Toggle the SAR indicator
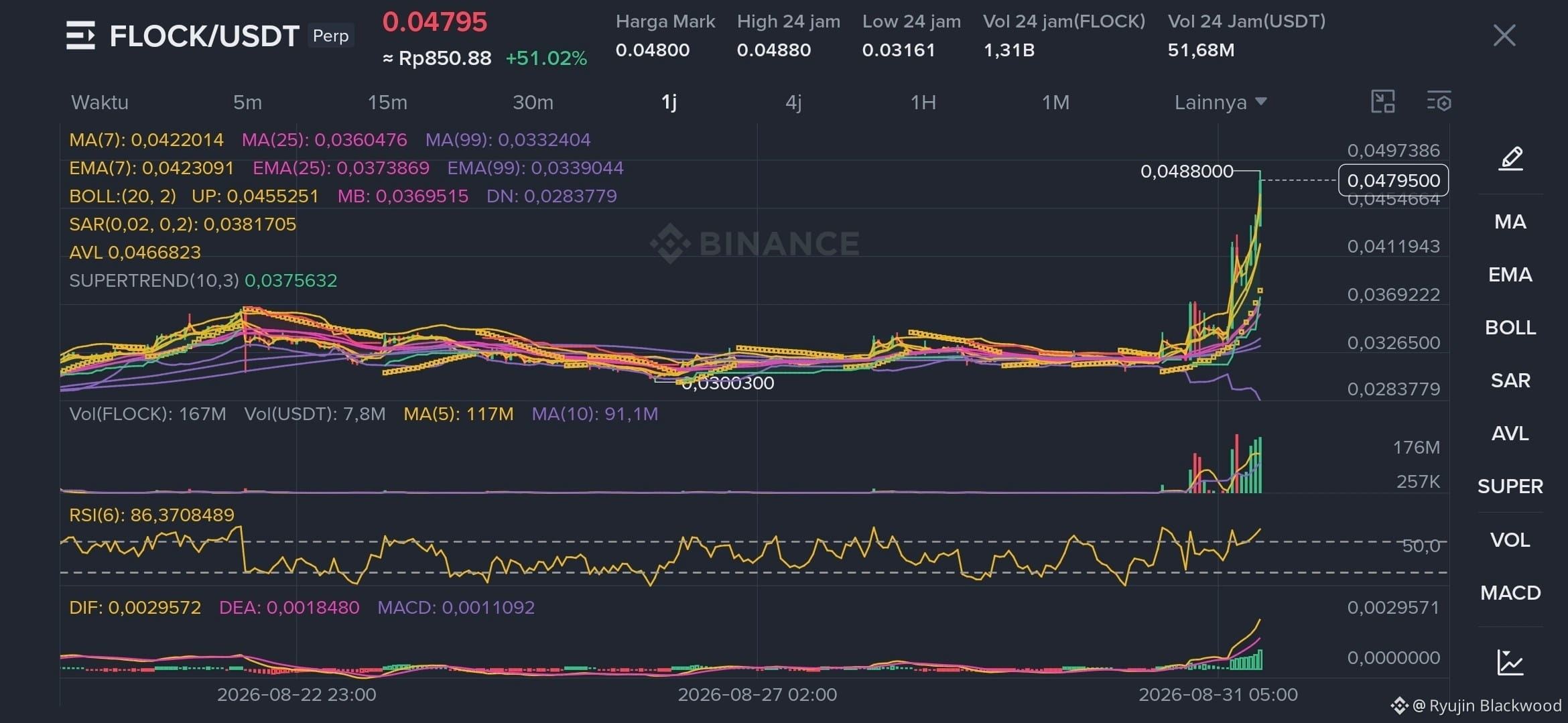Image resolution: width=1568 pixels, height=723 pixels. [1510, 381]
